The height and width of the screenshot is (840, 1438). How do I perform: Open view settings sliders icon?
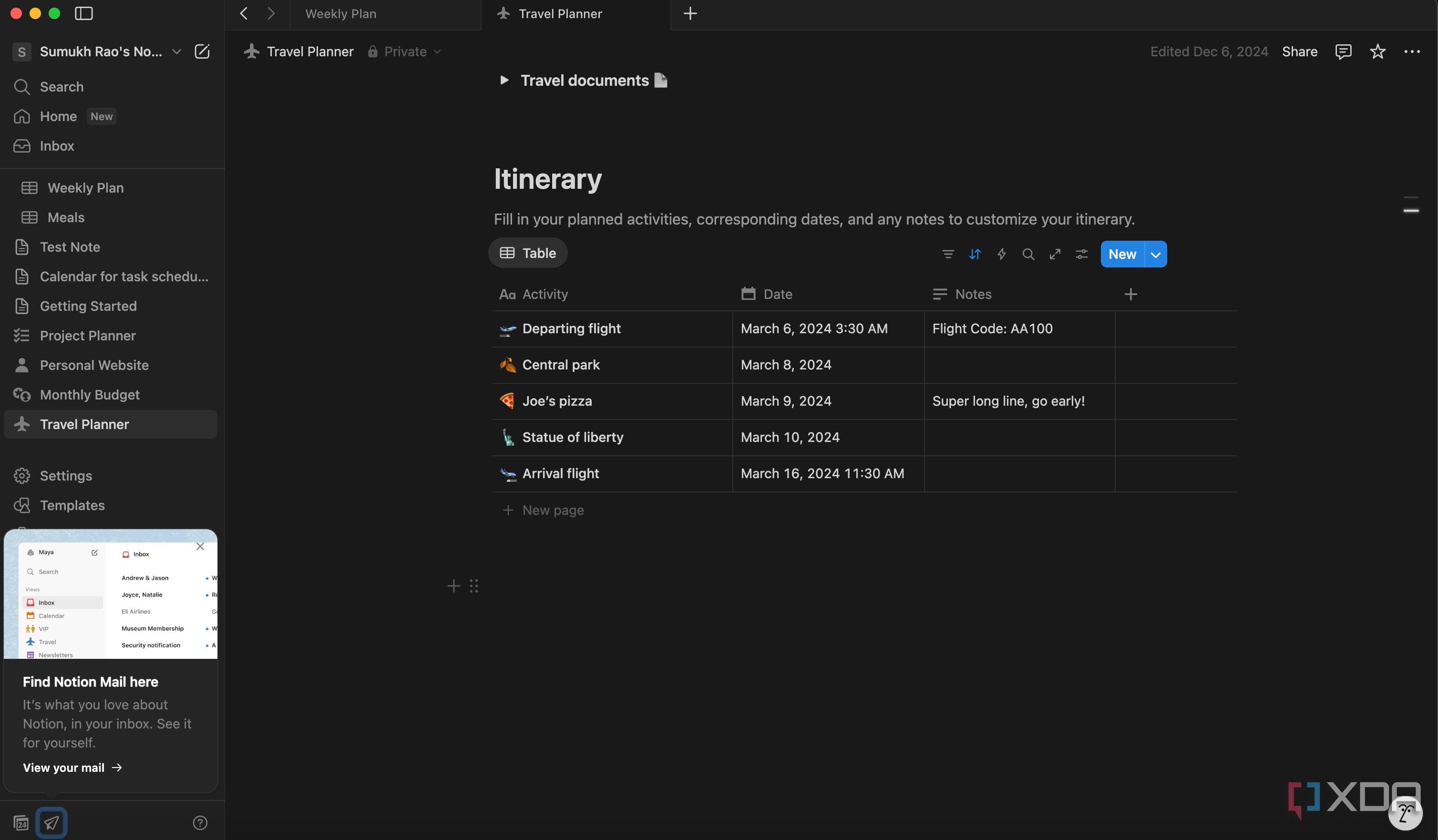coord(1081,254)
